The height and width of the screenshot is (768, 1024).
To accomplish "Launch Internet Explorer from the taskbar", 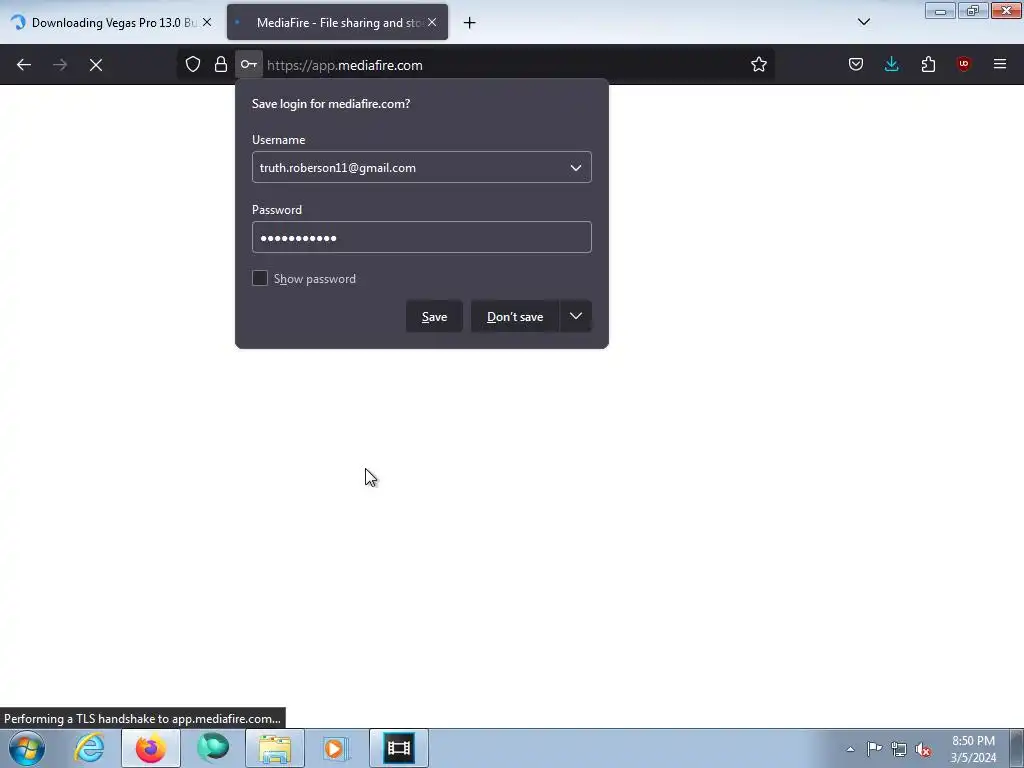I will point(89,748).
